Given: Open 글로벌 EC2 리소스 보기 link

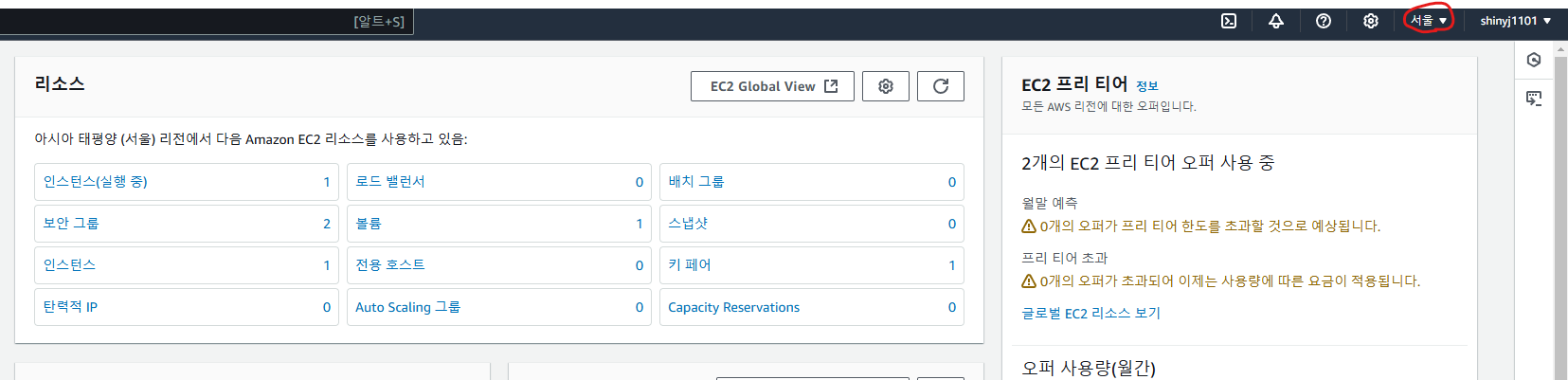Looking at the screenshot, I should 1090,313.
